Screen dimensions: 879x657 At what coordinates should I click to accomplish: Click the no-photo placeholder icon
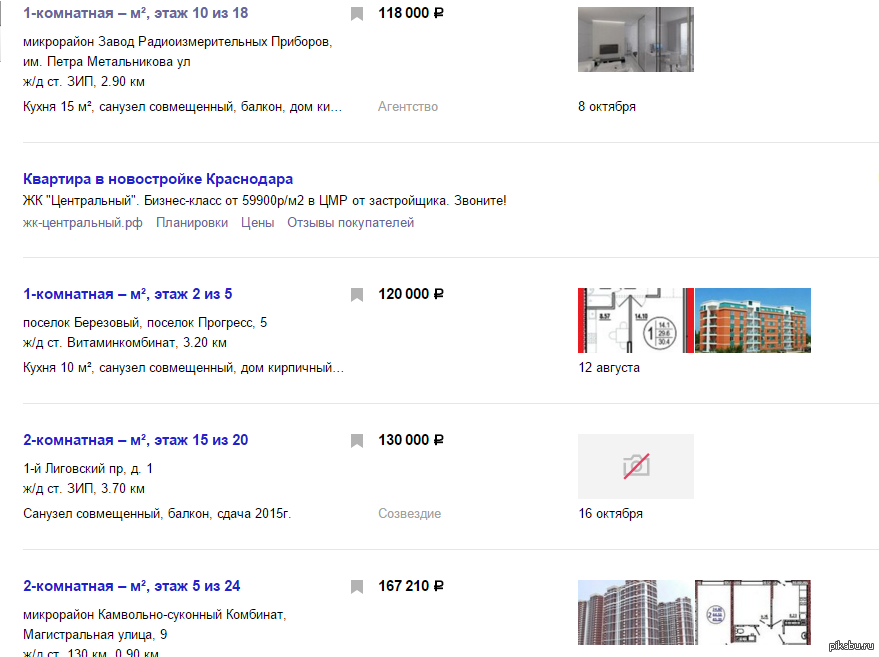636,466
